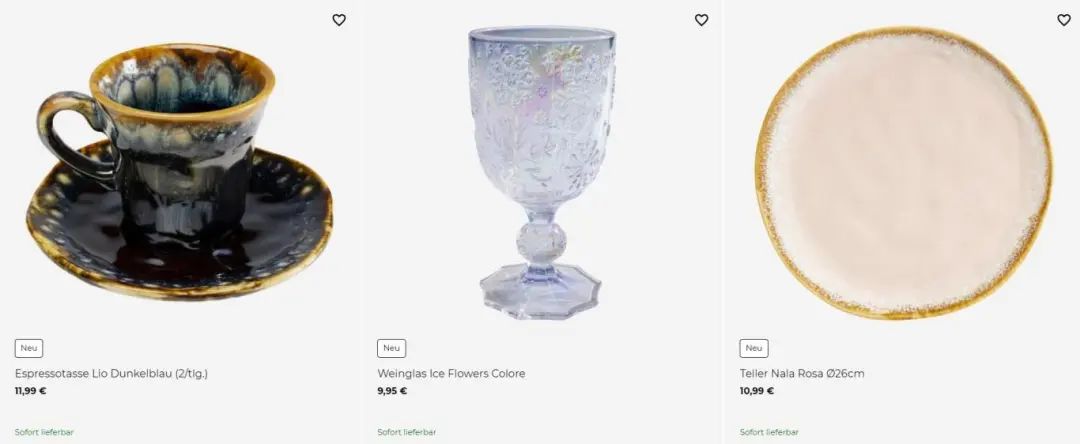Open the Ice Flowers wine glass product image
1080x444 pixels.
click(x=542, y=172)
